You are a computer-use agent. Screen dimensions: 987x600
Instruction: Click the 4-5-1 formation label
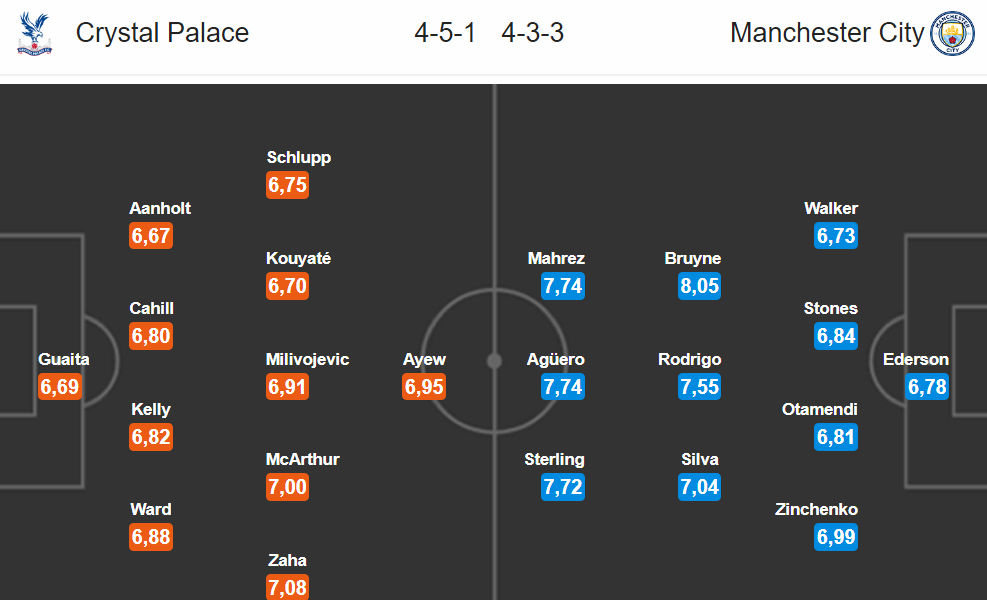click(x=445, y=33)
